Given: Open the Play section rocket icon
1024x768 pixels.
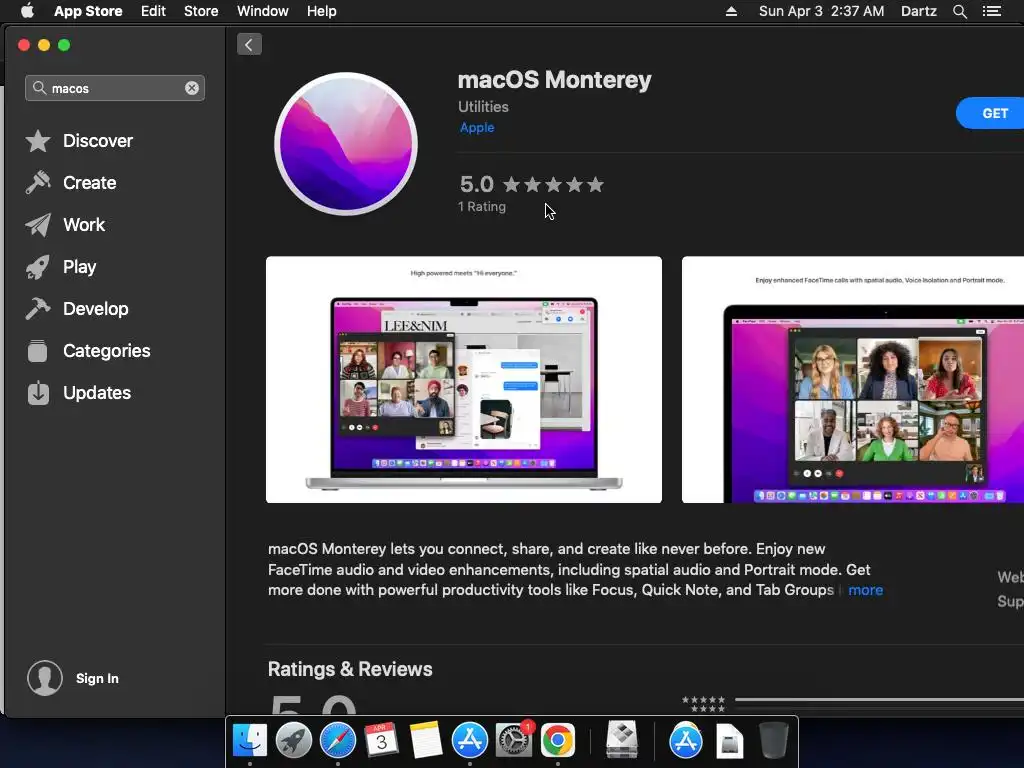Looking at the screenshot, I should tap(38, 267).
